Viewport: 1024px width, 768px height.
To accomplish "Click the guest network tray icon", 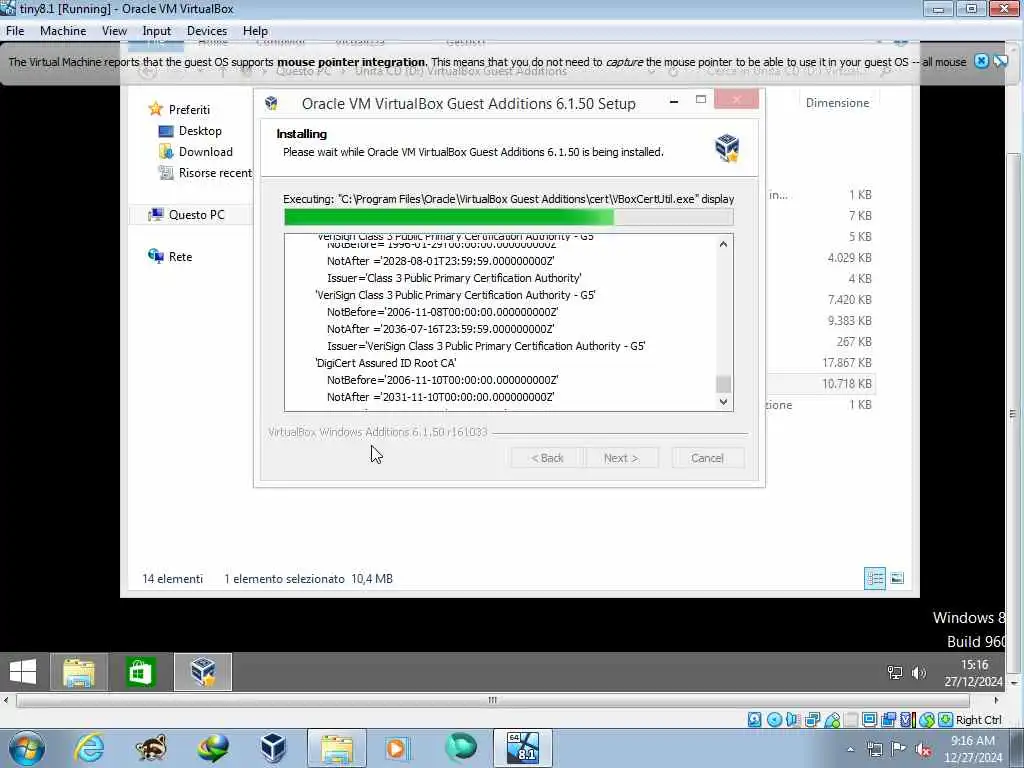I will [895, 673].
